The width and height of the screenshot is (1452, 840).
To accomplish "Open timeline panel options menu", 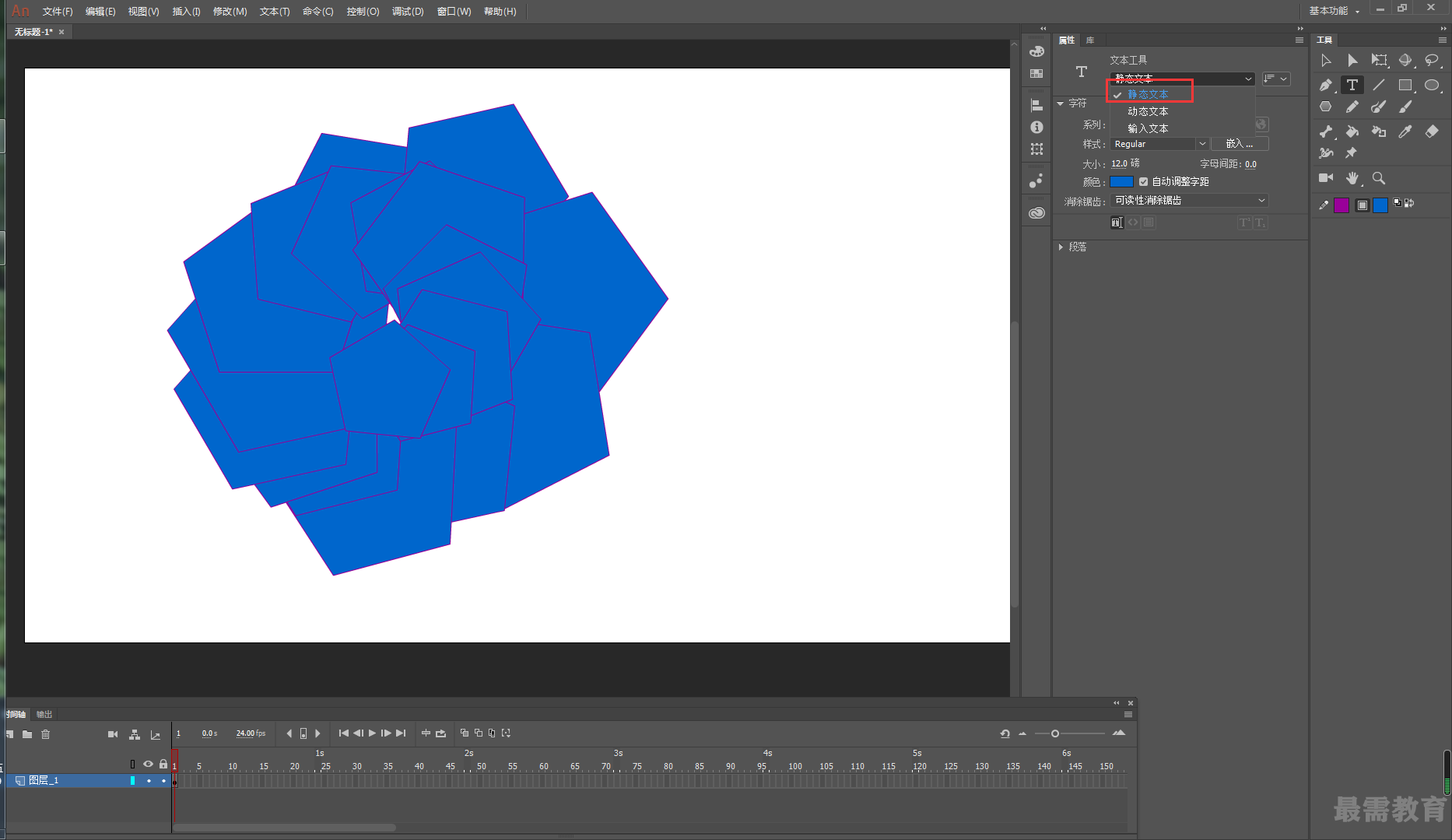I will click(1128, 714).
